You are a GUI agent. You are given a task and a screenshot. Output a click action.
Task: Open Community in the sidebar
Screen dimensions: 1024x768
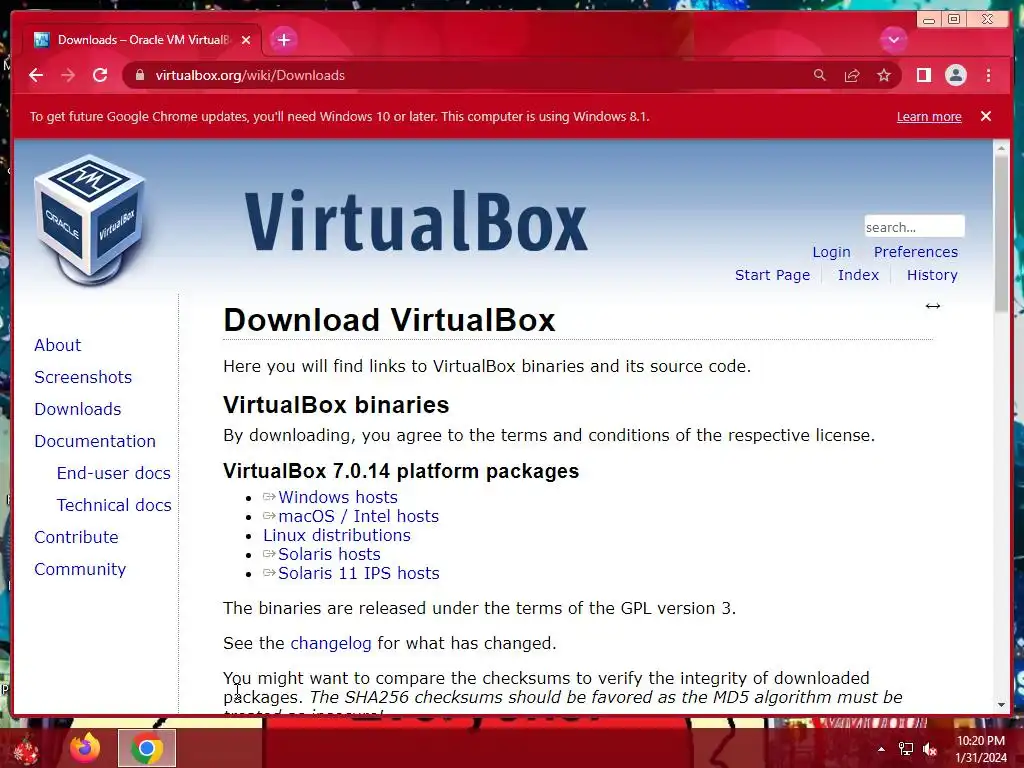[x=80, y=569]
